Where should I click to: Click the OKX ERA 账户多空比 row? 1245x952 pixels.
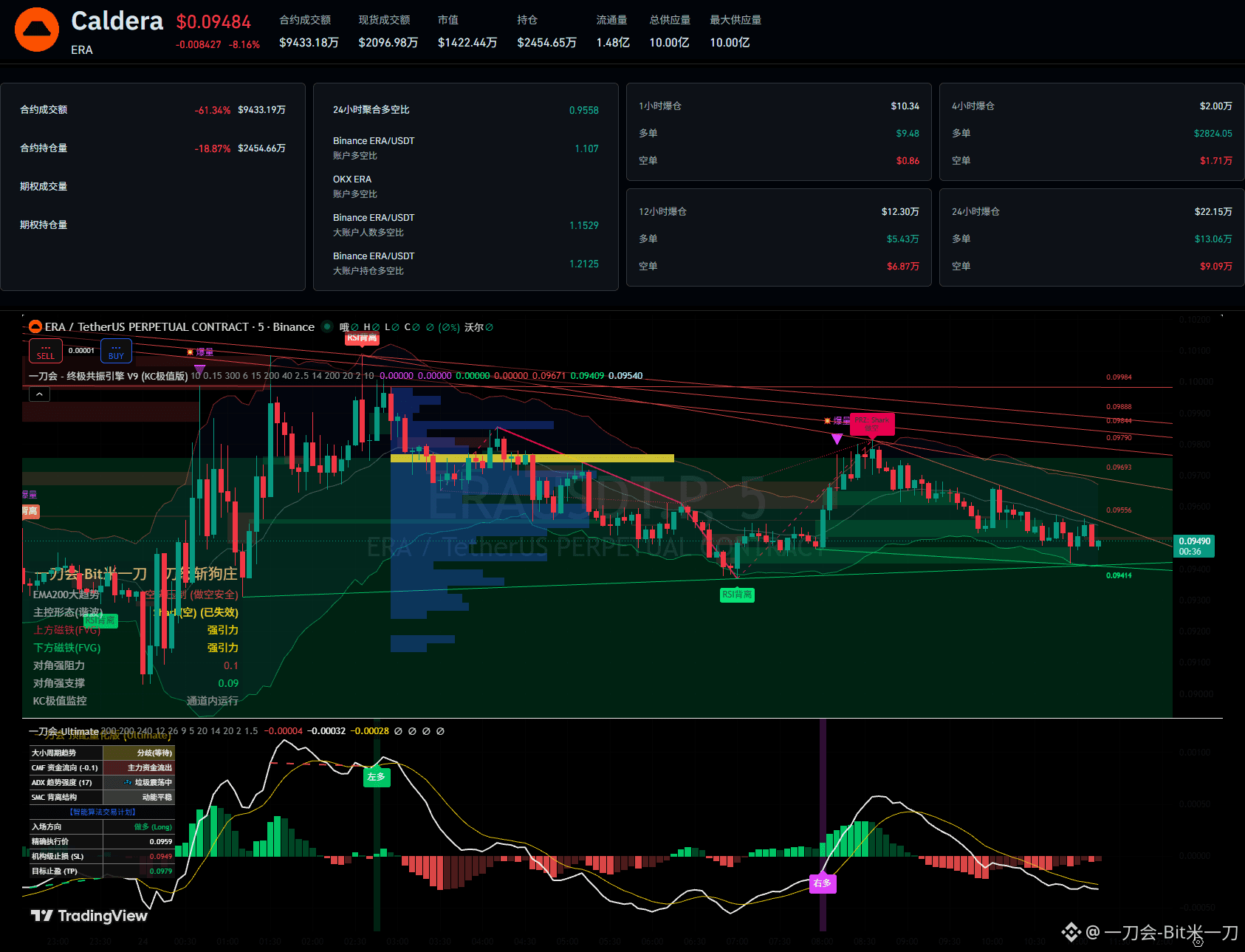466,186
